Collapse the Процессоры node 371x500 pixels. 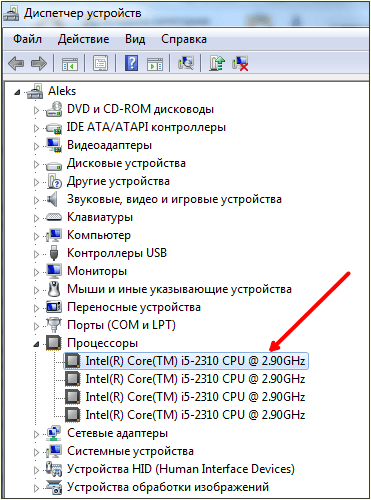coord(36,344)
